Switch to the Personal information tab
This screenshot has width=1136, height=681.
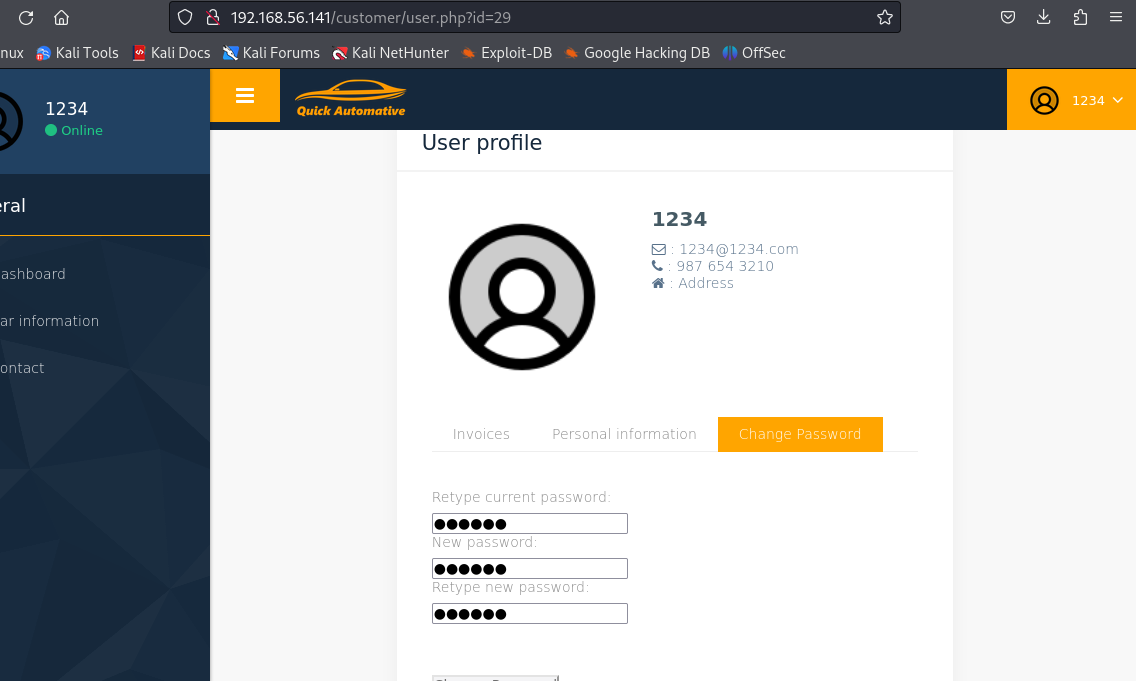[624, 434]
